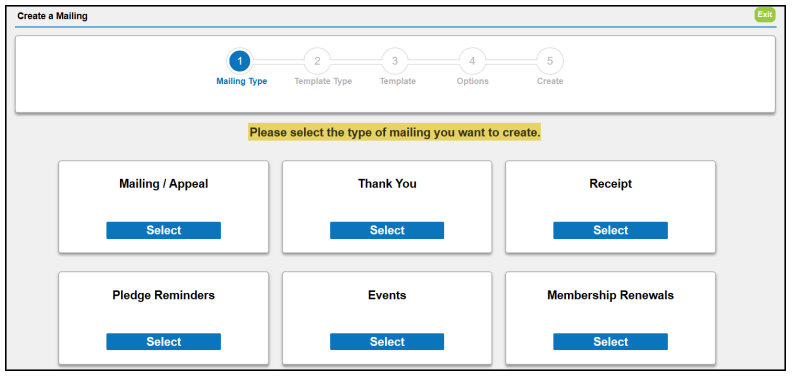Choose Select under Thank You
This screenshot has height=378, width=793.
(387, 230)
